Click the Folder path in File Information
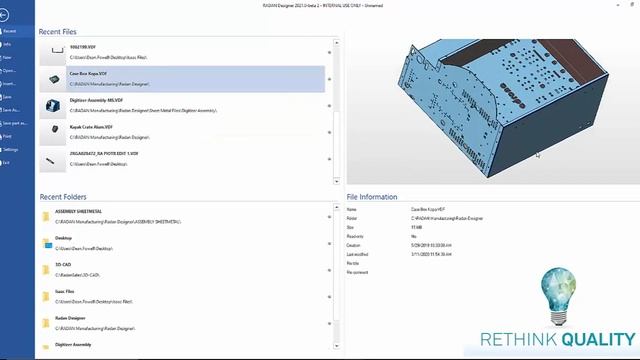The image size is (640, 360). coord(447,218)
